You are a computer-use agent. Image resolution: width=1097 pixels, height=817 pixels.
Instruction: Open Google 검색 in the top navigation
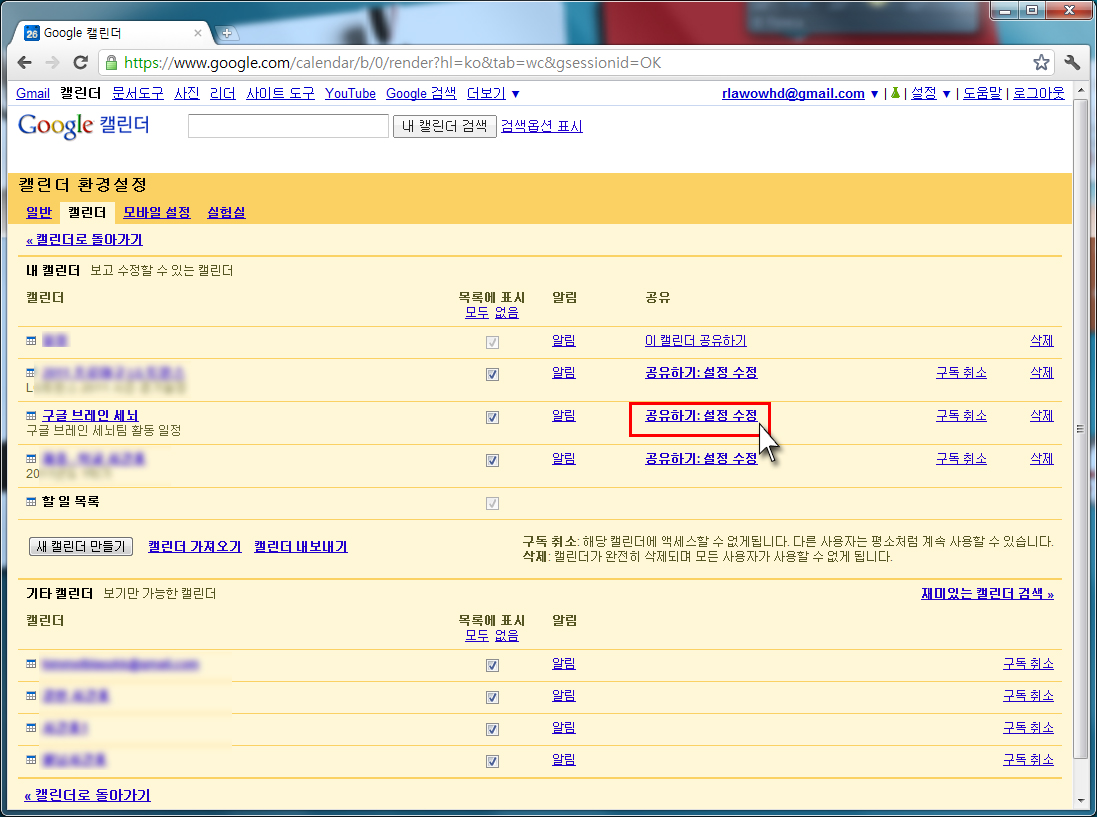point(421,93)
